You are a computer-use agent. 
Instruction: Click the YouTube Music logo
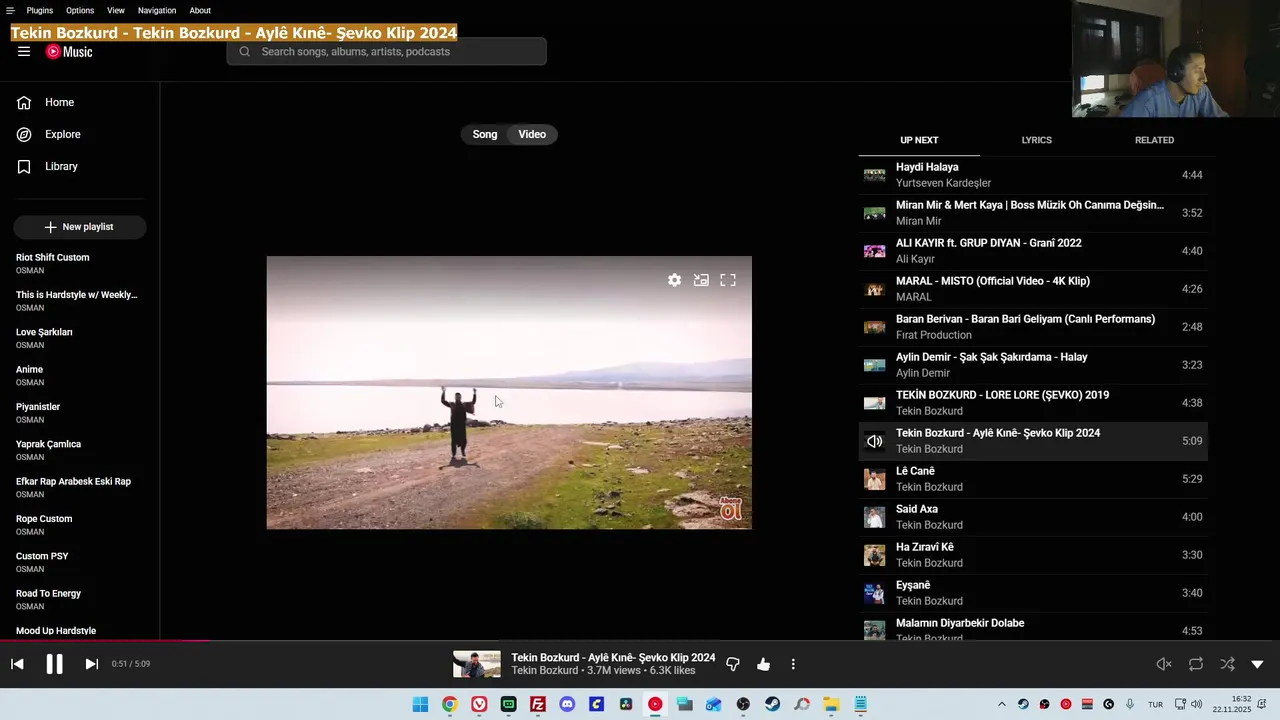pyautogui.click(x=69, y=52)
